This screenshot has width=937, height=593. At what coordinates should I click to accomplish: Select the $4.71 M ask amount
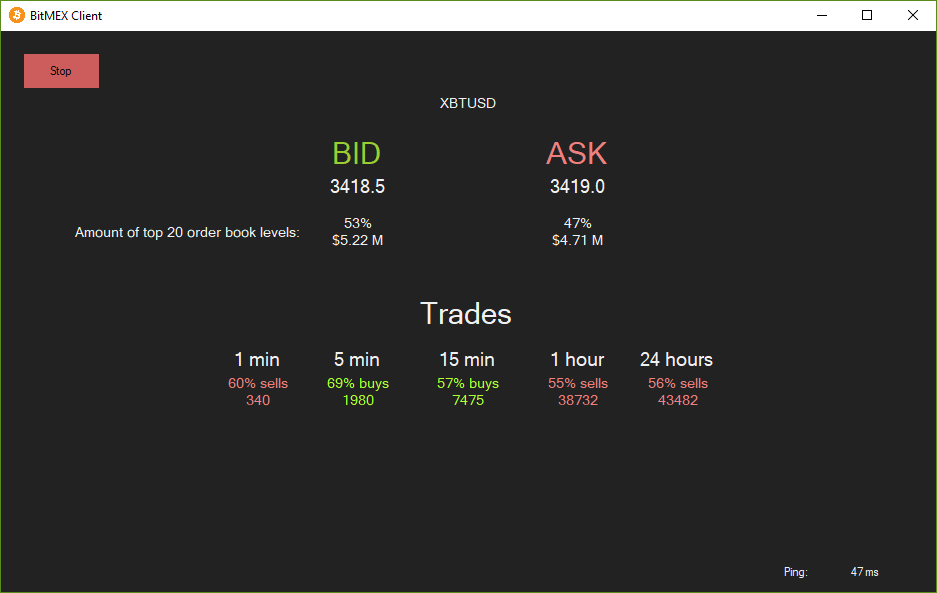tap(577, 240)
